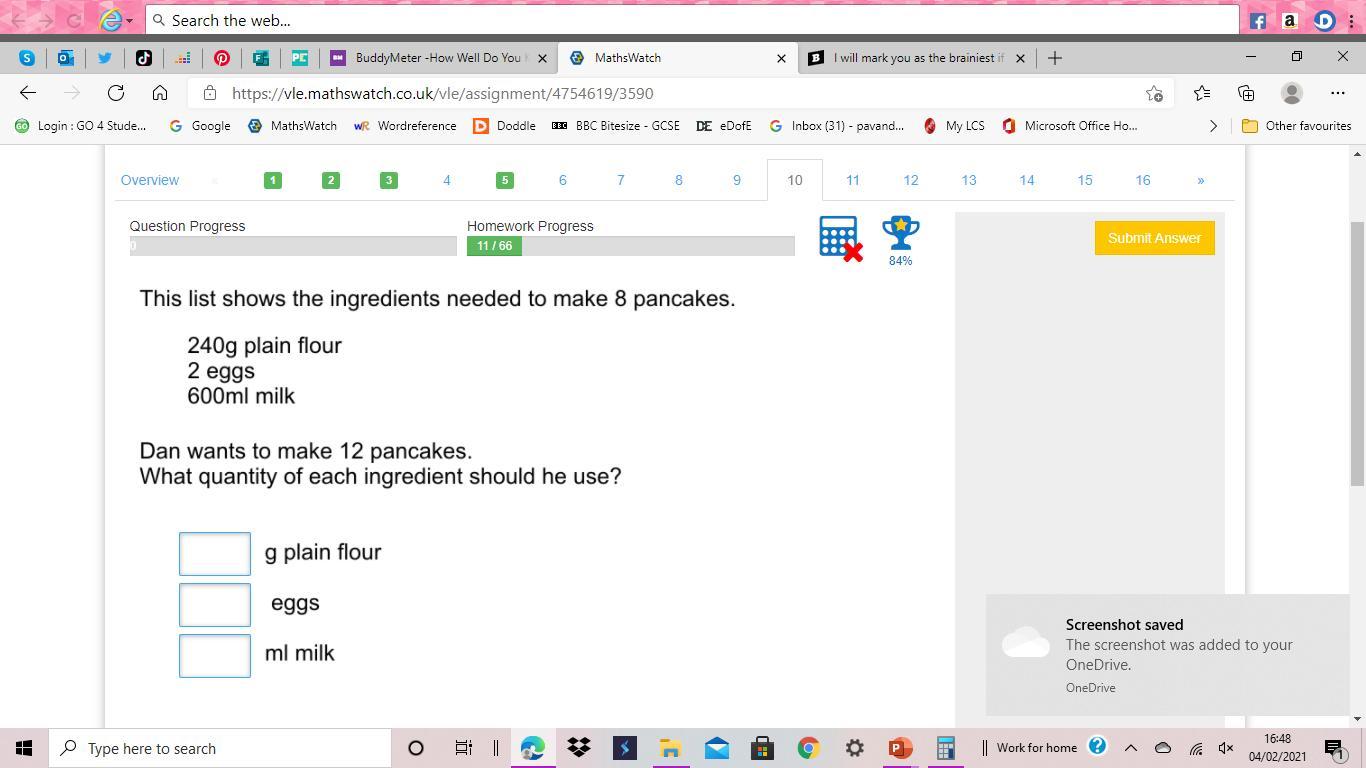Go to the browser home page
The width and height of the screenshot is (1366, 768).
(x=160, y=93)
